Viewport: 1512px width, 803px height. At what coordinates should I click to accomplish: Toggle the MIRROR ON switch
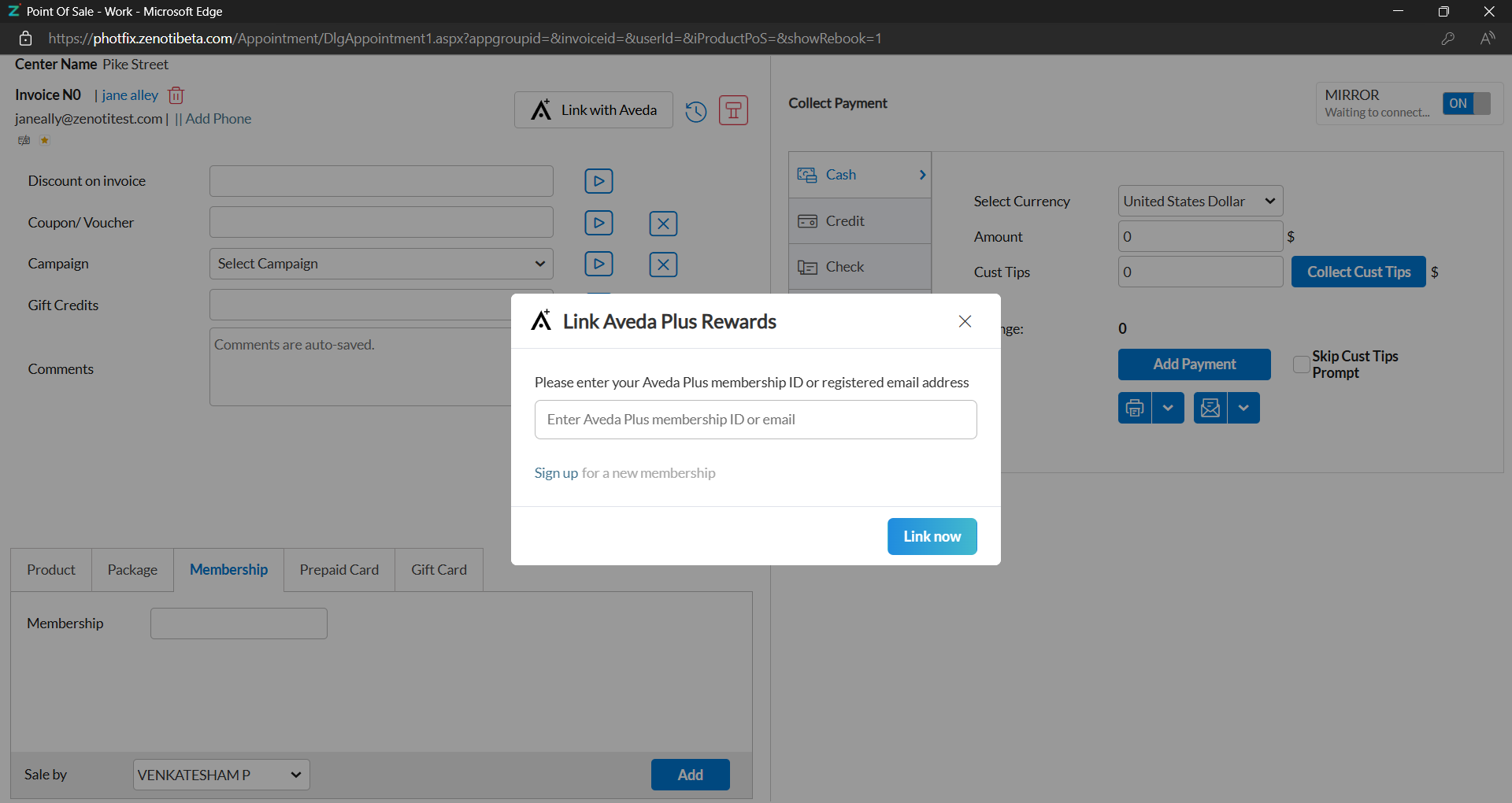pos(1466,103)
